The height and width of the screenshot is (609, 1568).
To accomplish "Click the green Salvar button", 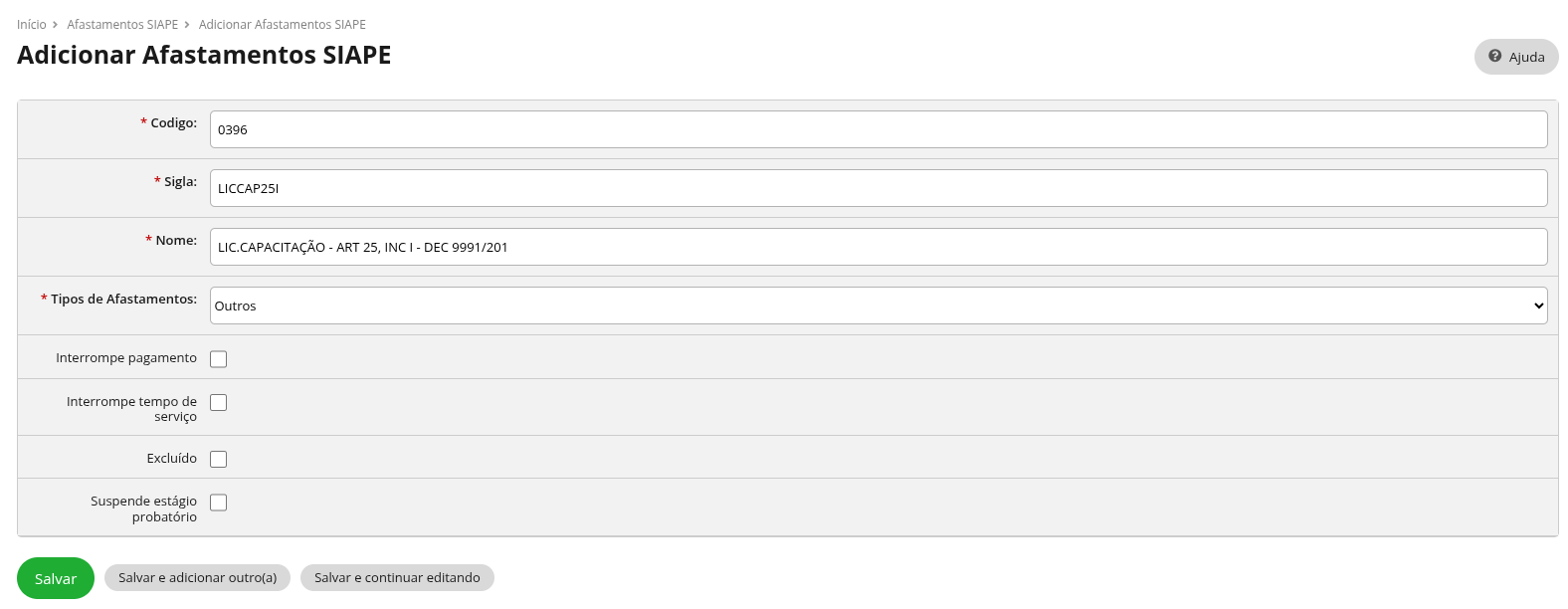I will tap(56, 578).
